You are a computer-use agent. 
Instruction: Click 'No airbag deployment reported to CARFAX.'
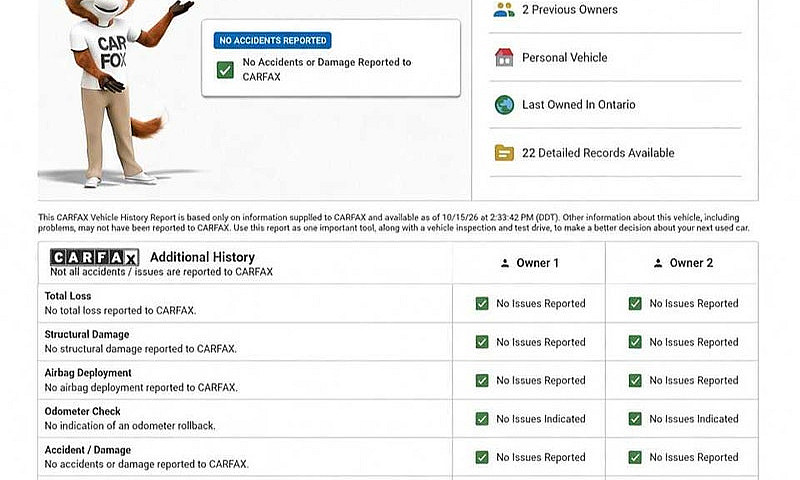click(141, 388)
